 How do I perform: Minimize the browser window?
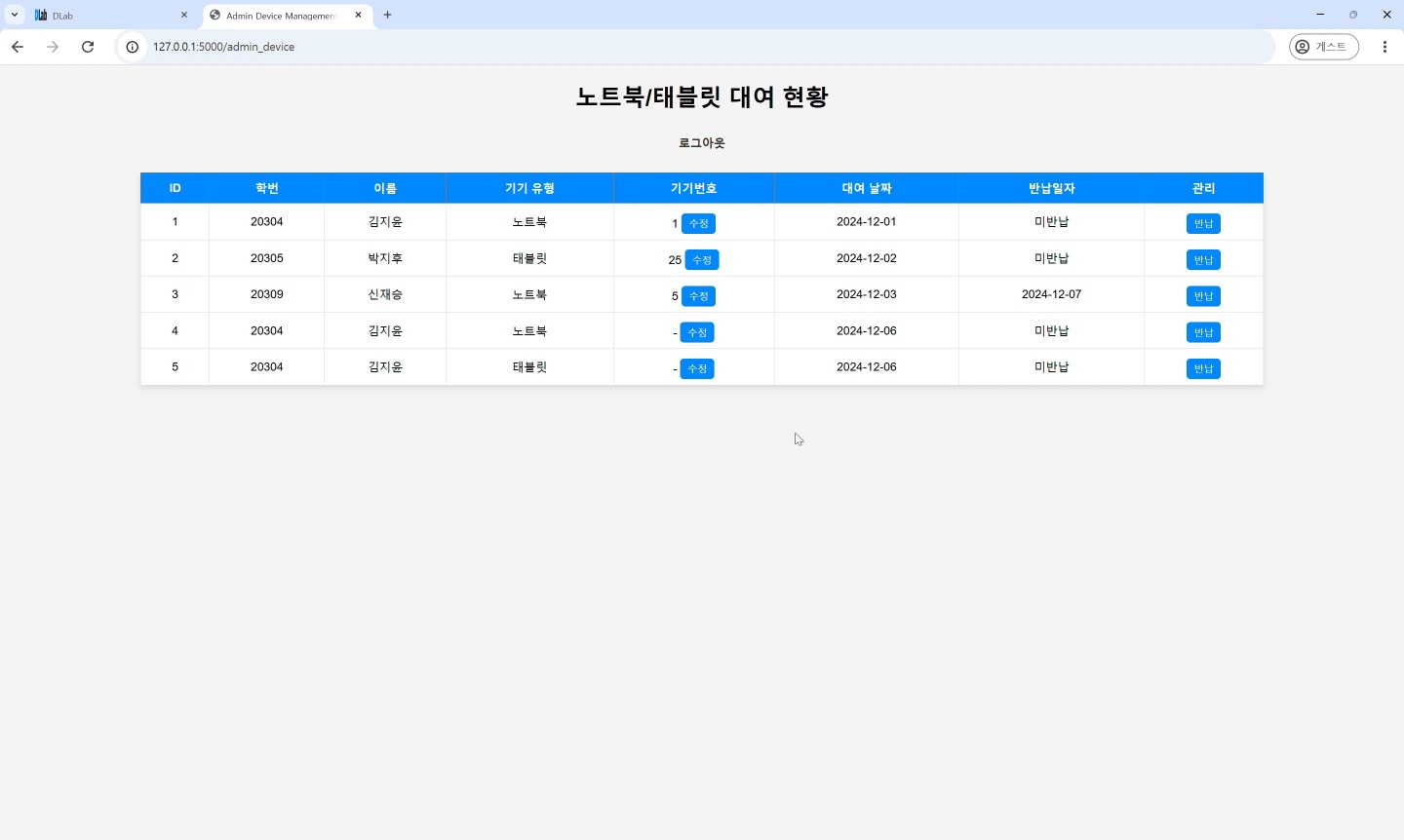(1320, 15)
